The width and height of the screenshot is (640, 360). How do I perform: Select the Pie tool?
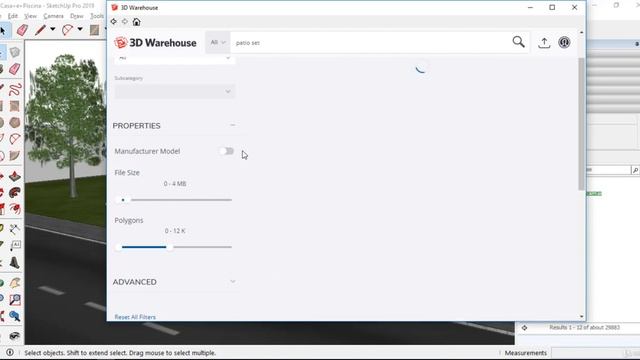[15, 156]
